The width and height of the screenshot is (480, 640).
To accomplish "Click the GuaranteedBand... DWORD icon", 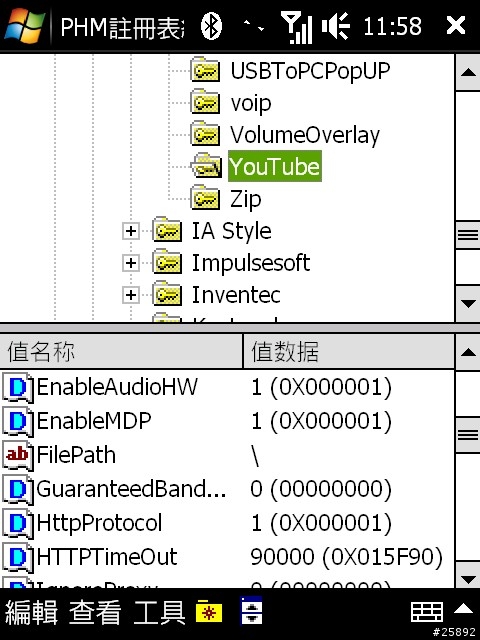I will click(x=18, y=489).
